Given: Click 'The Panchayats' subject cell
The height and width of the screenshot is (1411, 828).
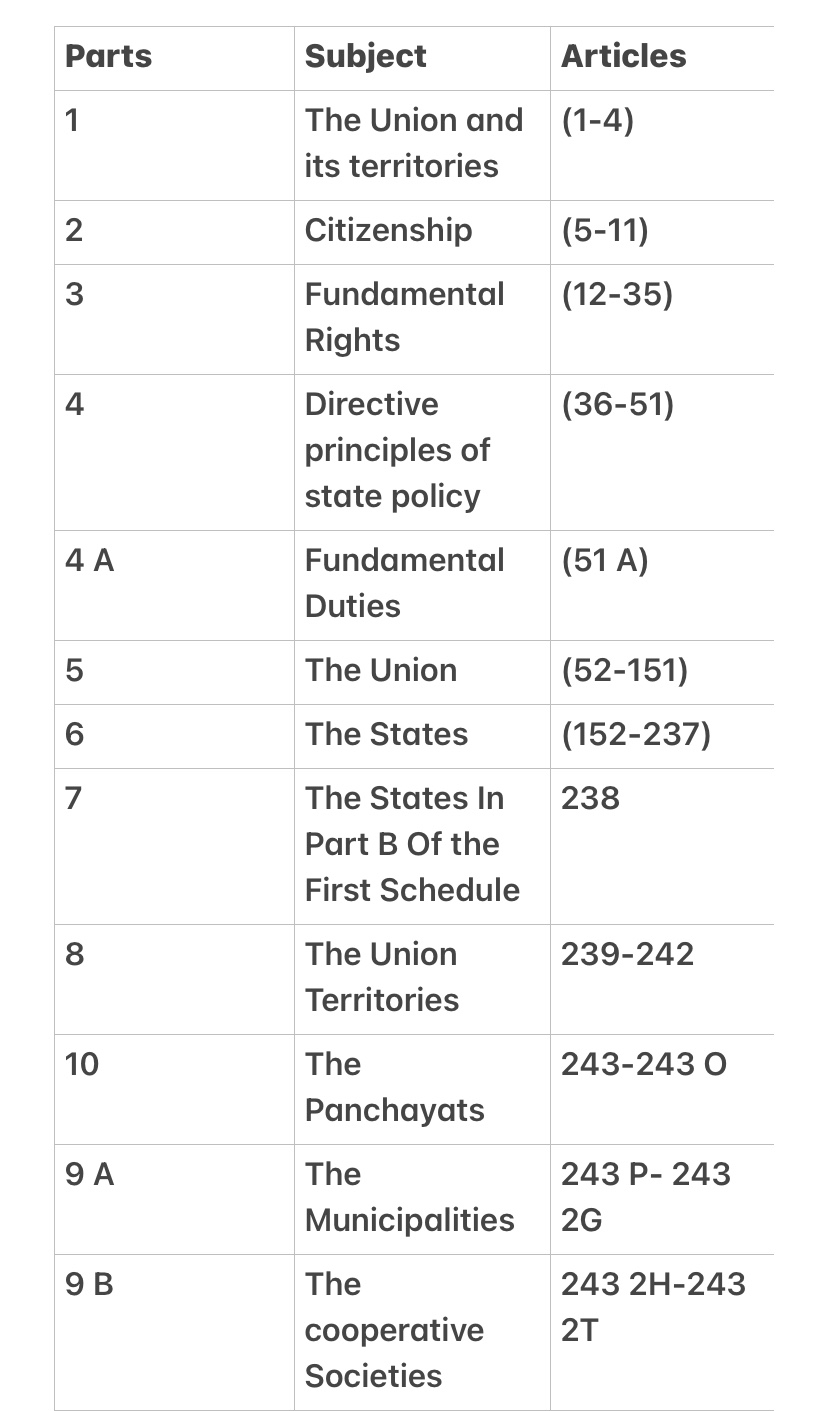Looking at the screenshot, I should 394,1087.
